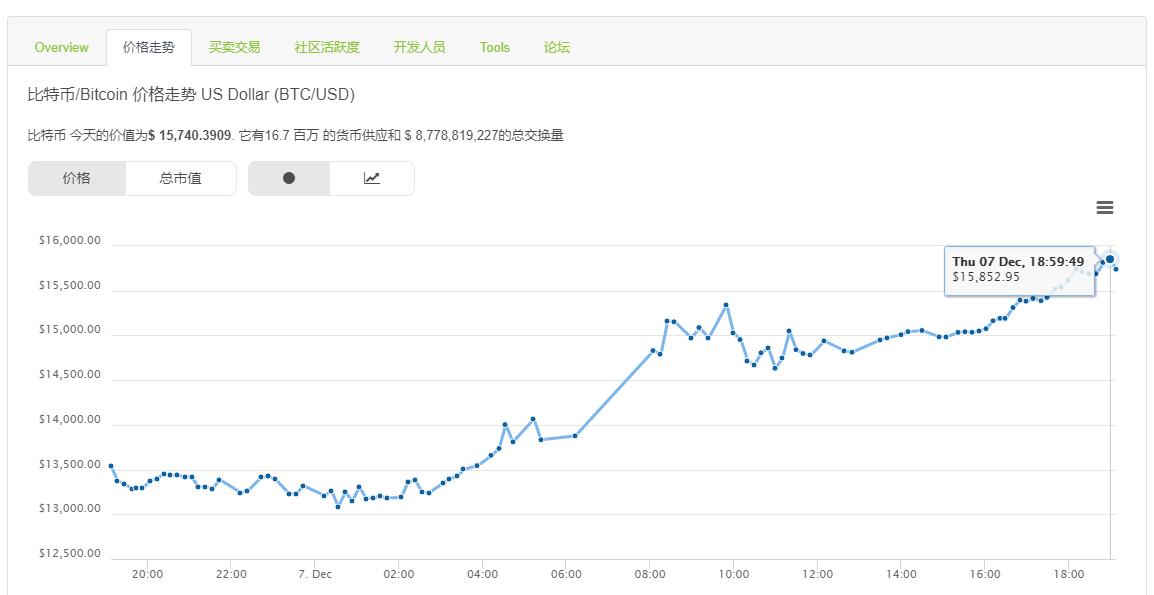The image size is (1154, 595).
Task: Open the 社区活跃度 tab
Action: coord(327,47)
